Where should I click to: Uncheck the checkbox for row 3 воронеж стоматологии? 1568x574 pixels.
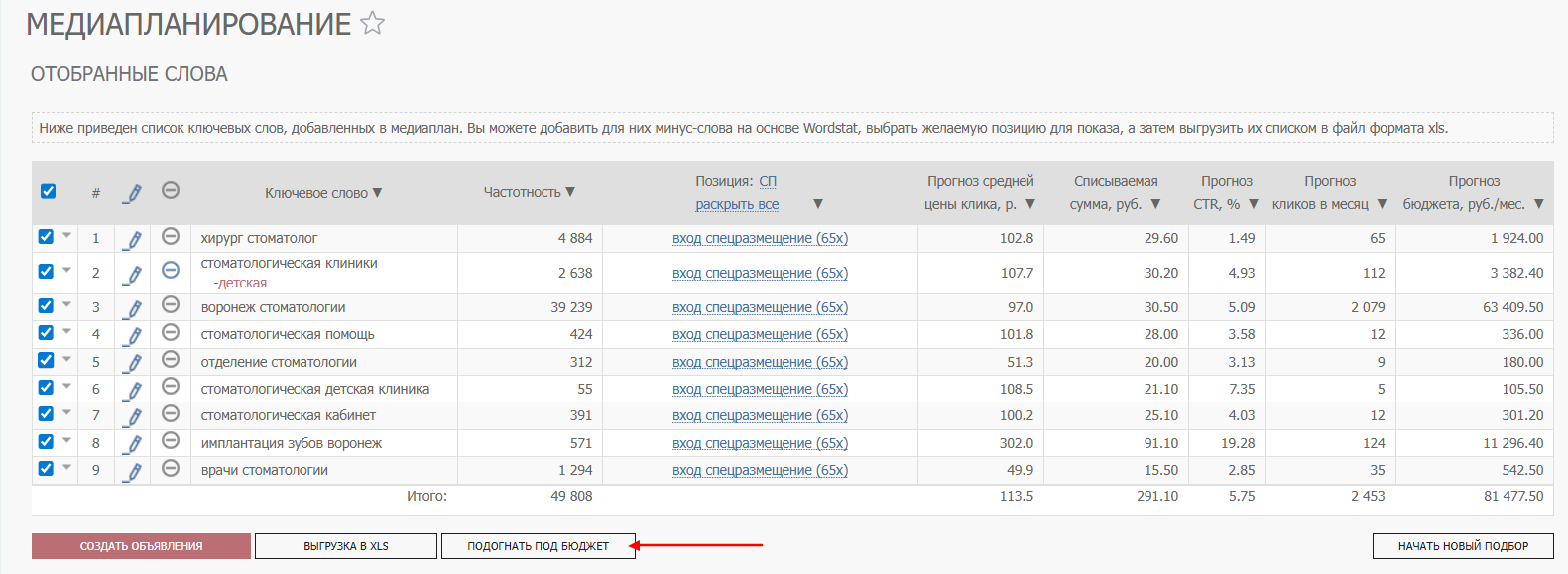[x=46, y=306]
